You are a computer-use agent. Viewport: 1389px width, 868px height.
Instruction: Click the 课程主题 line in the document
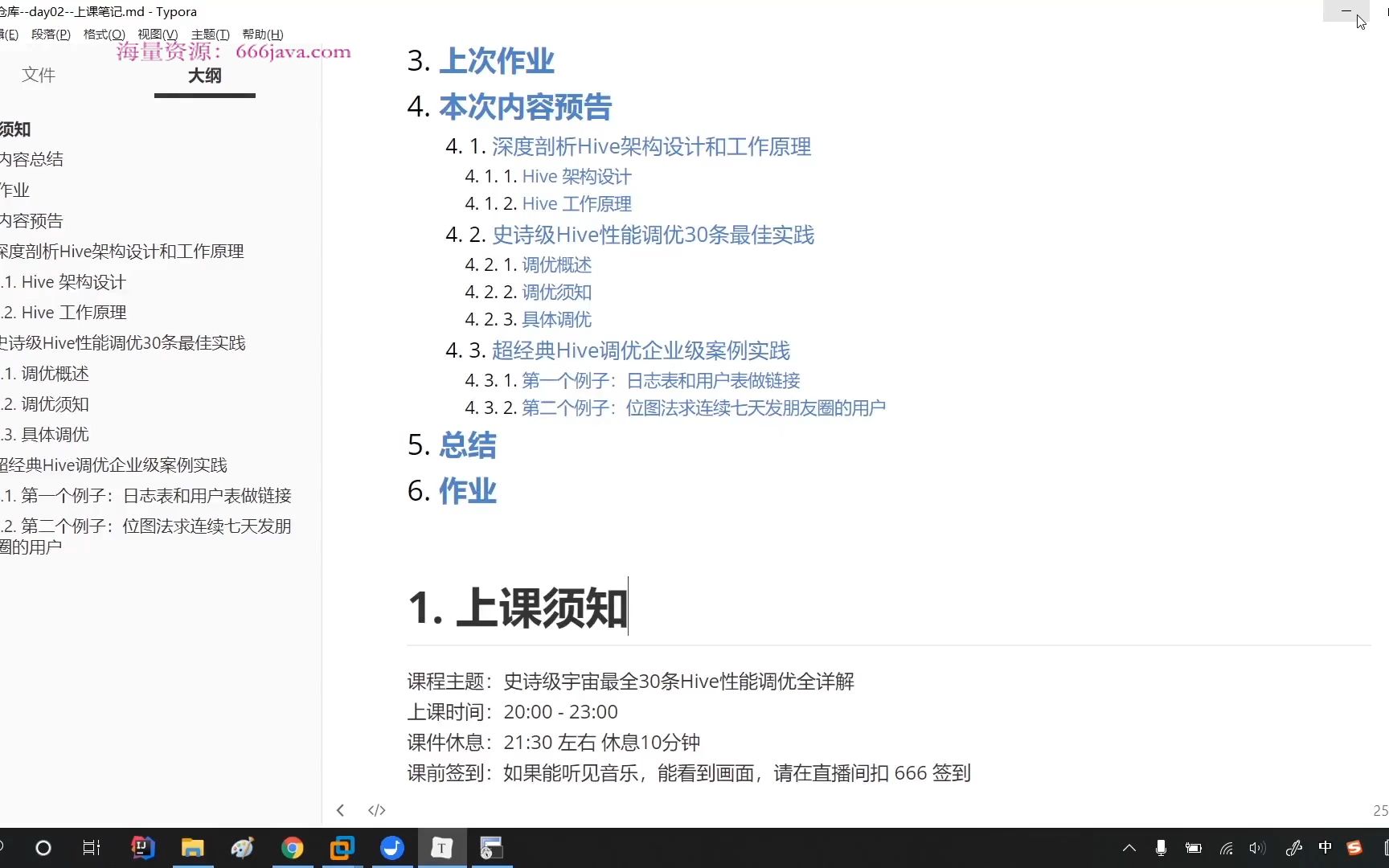[630, 682]
